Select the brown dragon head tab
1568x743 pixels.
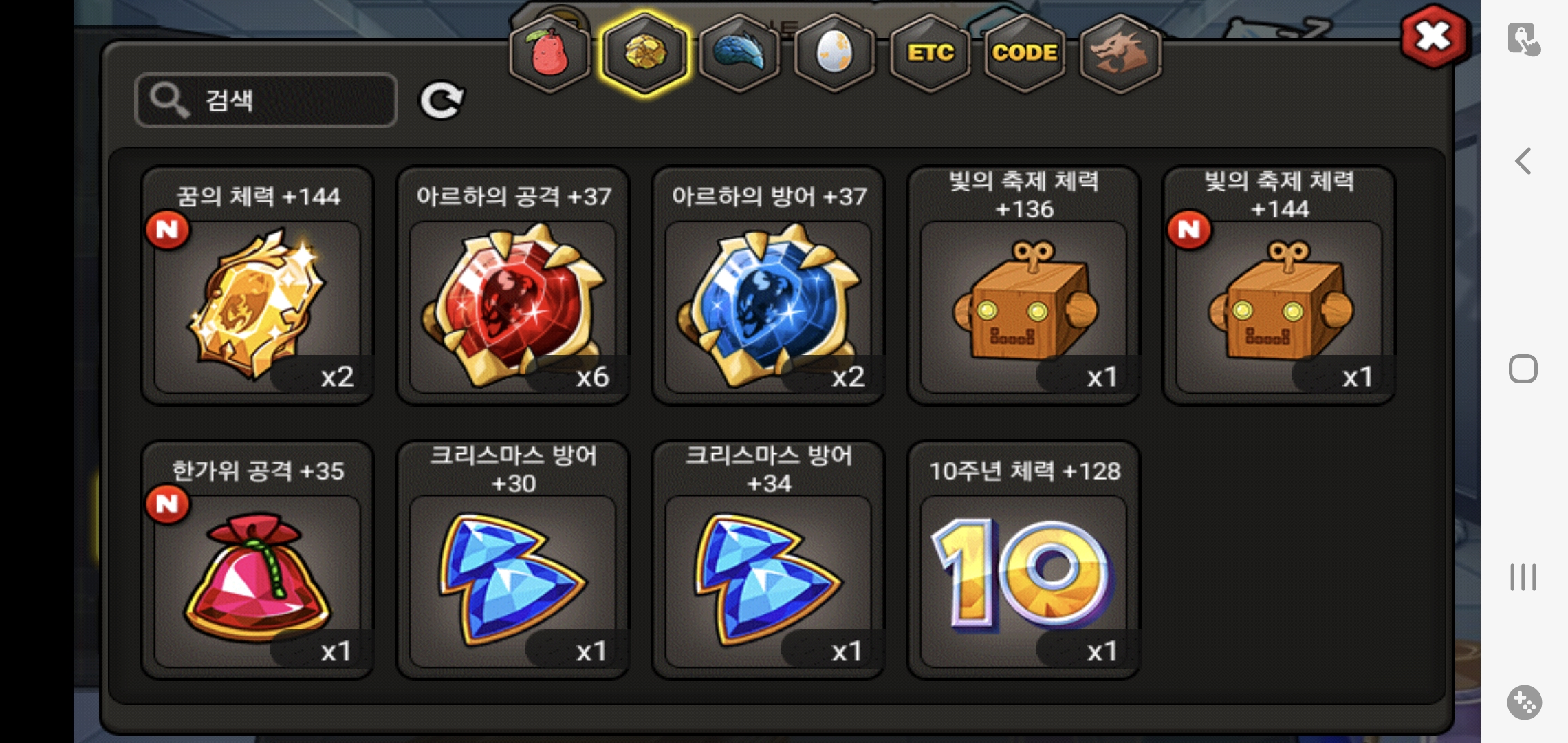(x=1120, y=54)
